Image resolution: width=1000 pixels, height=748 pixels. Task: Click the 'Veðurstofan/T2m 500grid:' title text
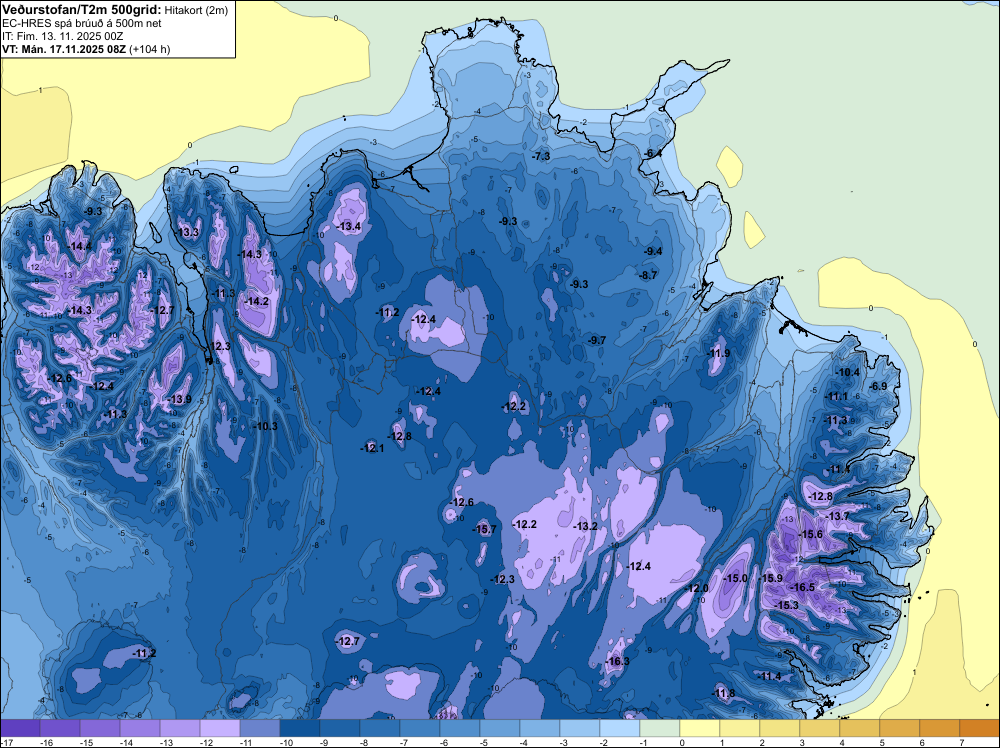pos(82,9)
